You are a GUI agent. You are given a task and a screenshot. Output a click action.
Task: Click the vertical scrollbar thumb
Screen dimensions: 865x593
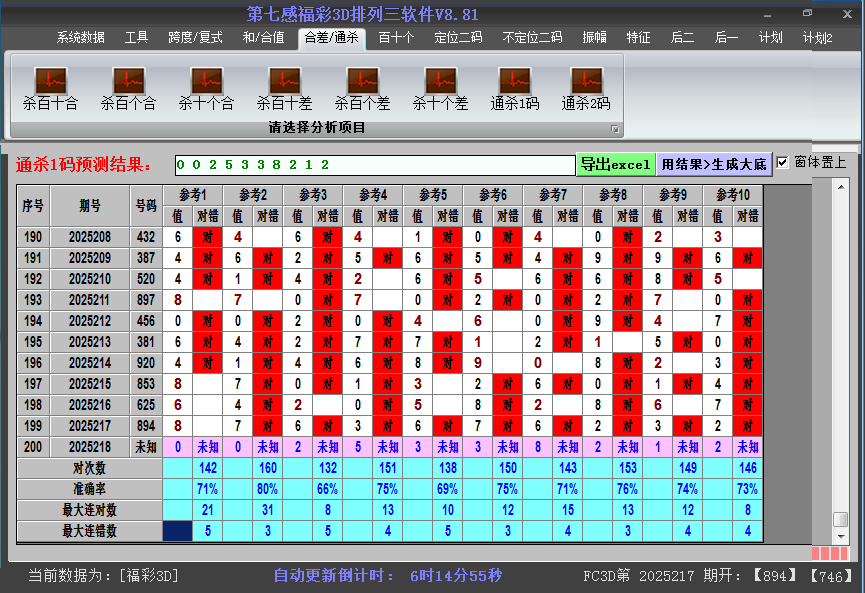(841, 520)
